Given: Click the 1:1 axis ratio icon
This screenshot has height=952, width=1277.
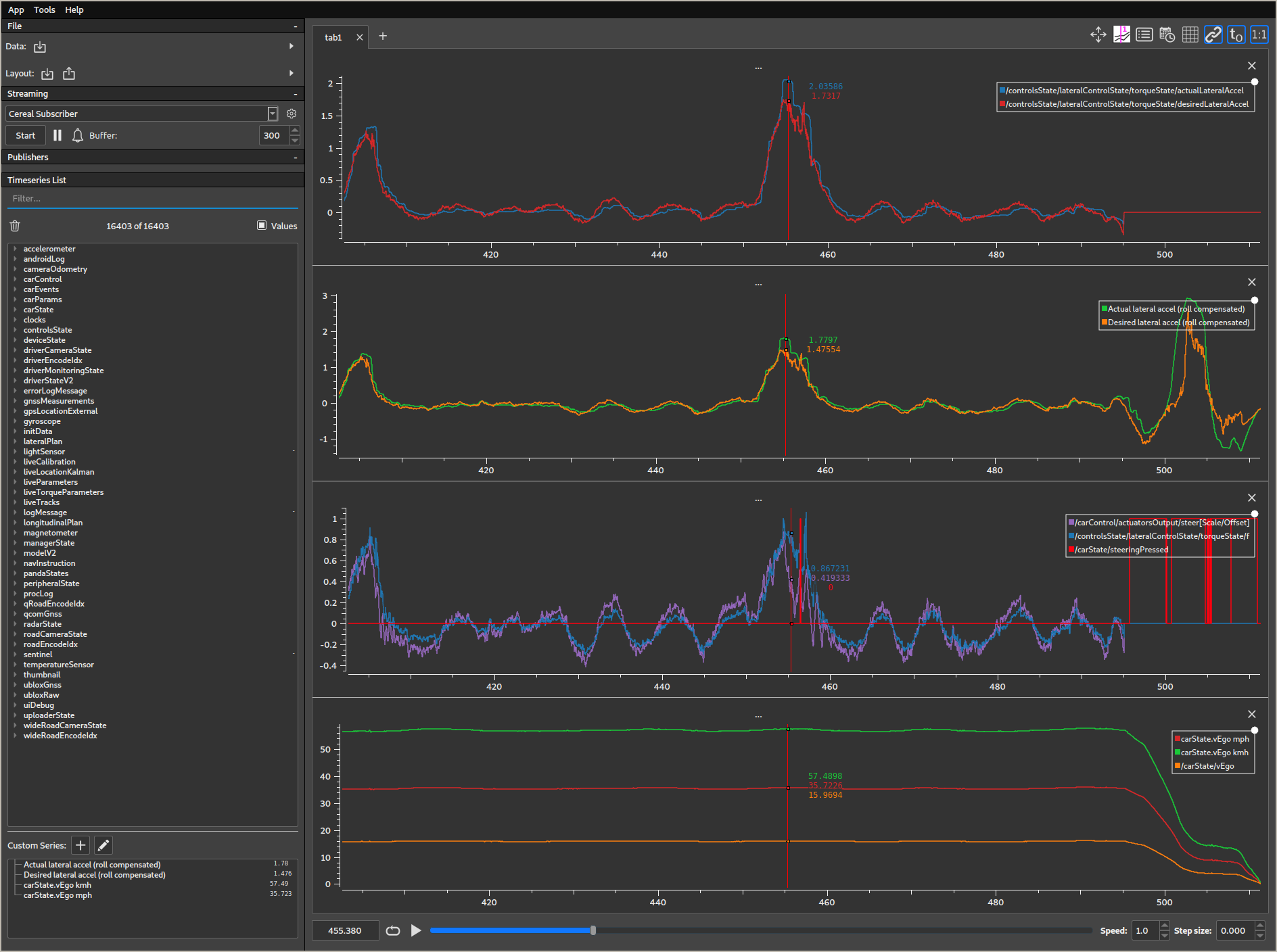Looking at the screenshot, I should pos(1258,34).
